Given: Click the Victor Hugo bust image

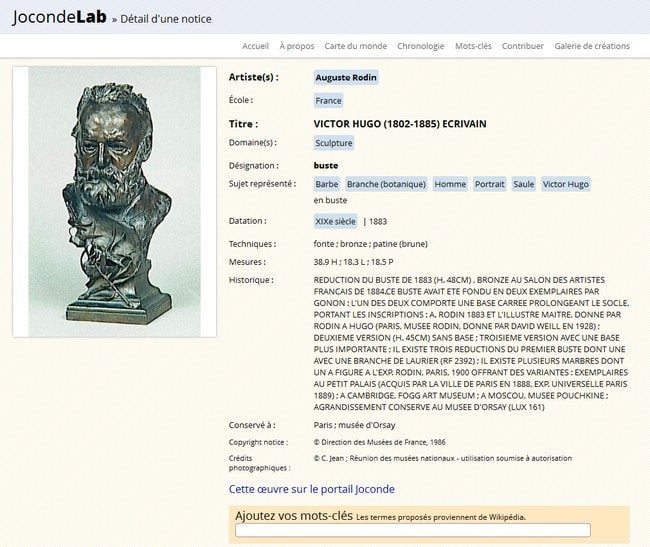Looking at the screenshot, I should (x=114, y=202).
